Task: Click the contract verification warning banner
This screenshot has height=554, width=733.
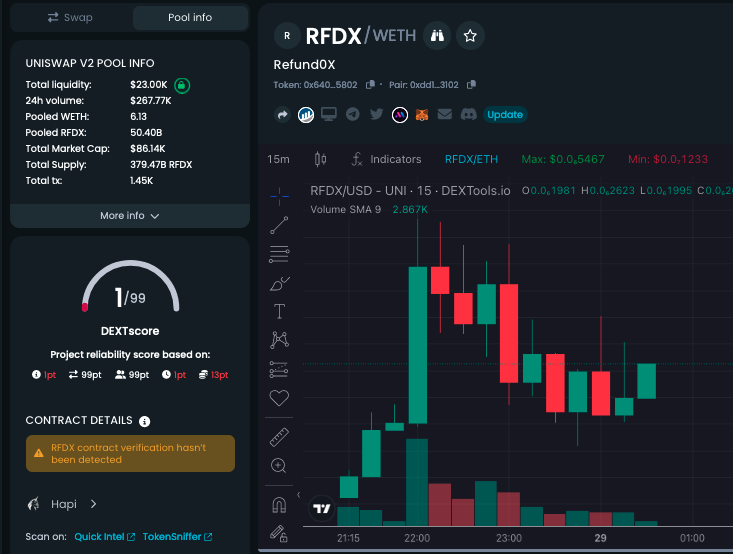Action: pyautogui.click(x=130, y=453)
